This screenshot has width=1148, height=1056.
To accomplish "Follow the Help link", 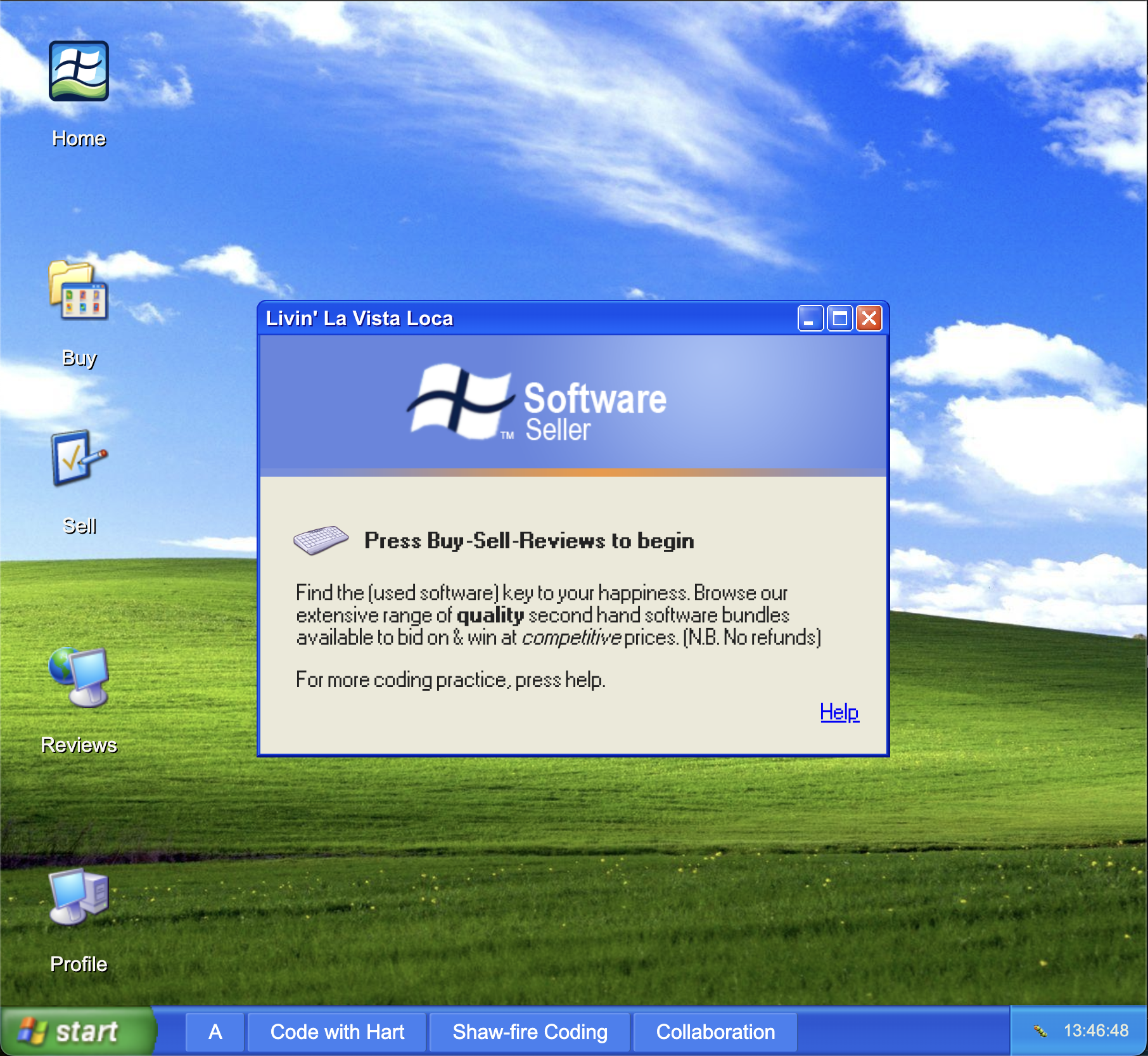I will 839,712.
